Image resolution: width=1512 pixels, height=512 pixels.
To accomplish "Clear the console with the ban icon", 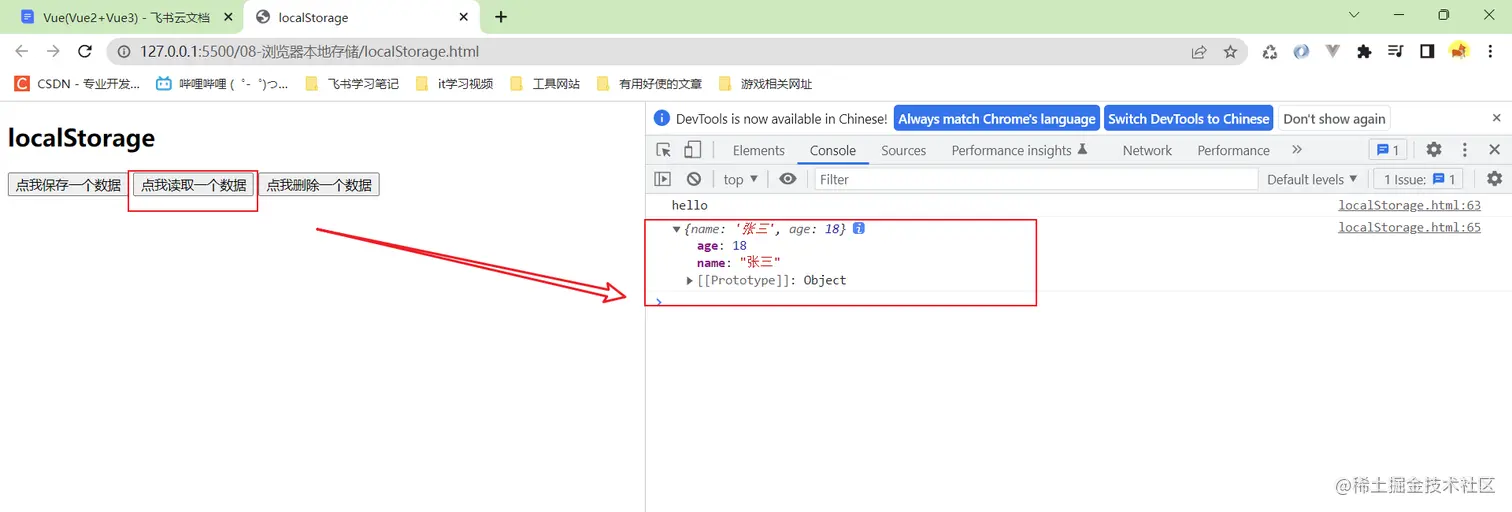I will click(x=694, y=179).
